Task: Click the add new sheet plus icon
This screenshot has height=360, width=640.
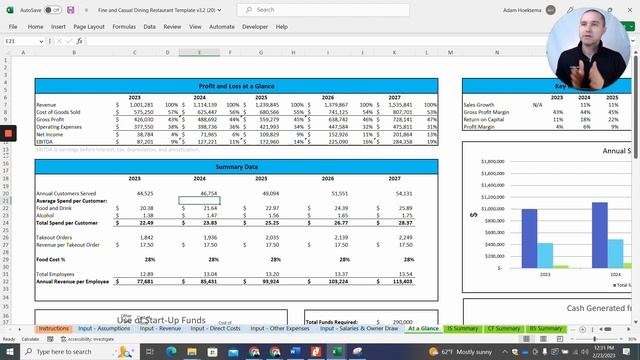Action: pos(582,329)
